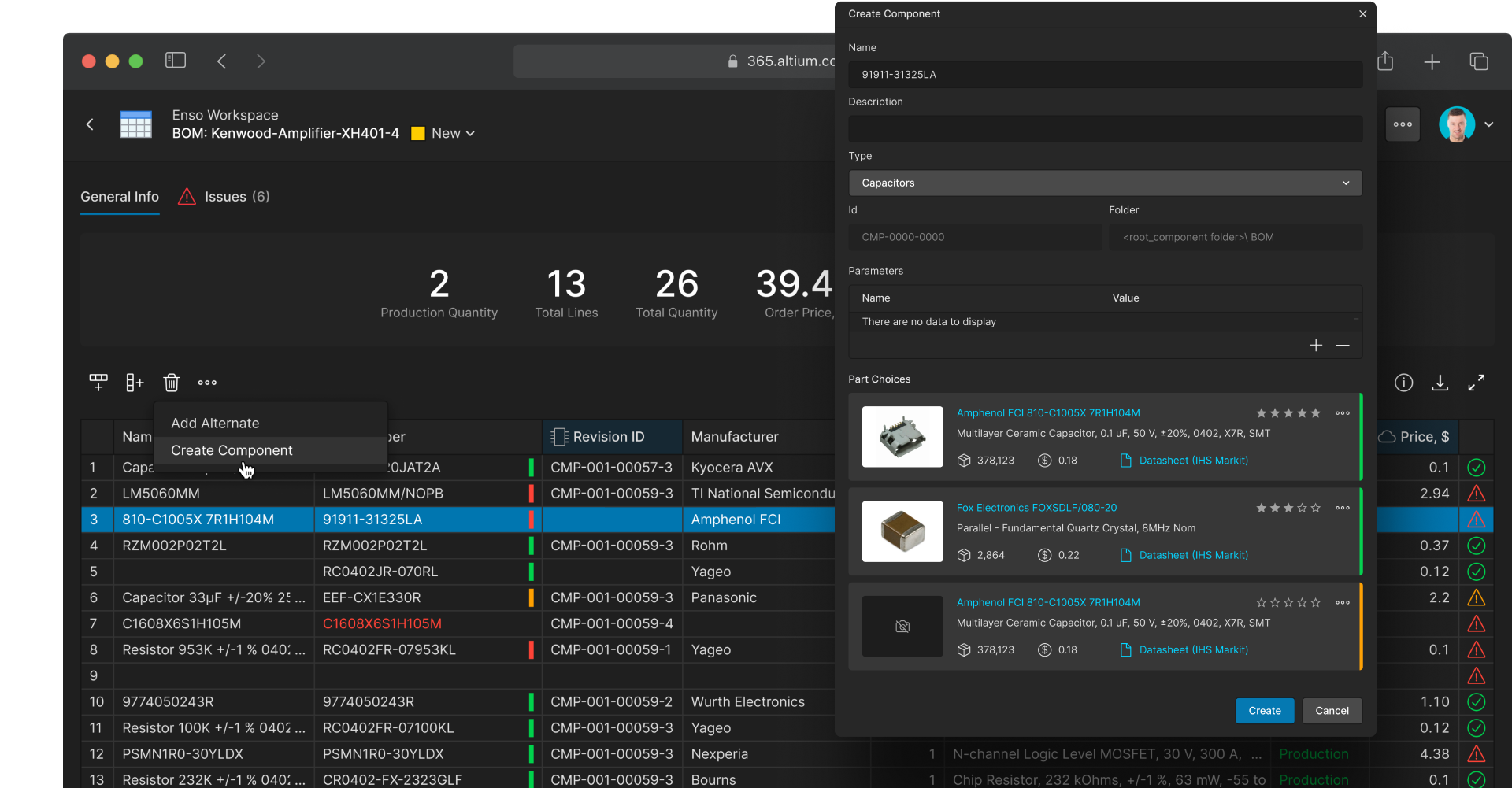Viewport: 1512px width, 788px height.
Task: Click the Create button
Action: pos(1264,711)
